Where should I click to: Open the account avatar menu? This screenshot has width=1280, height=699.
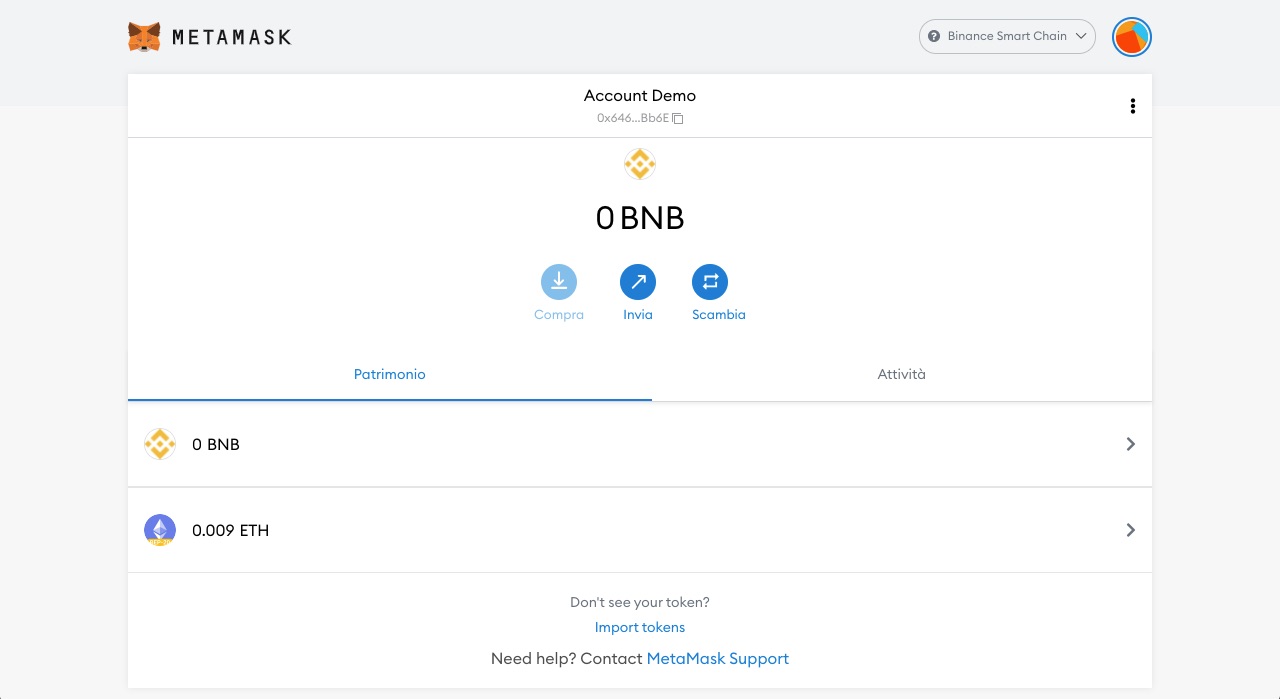(1132, 37)
